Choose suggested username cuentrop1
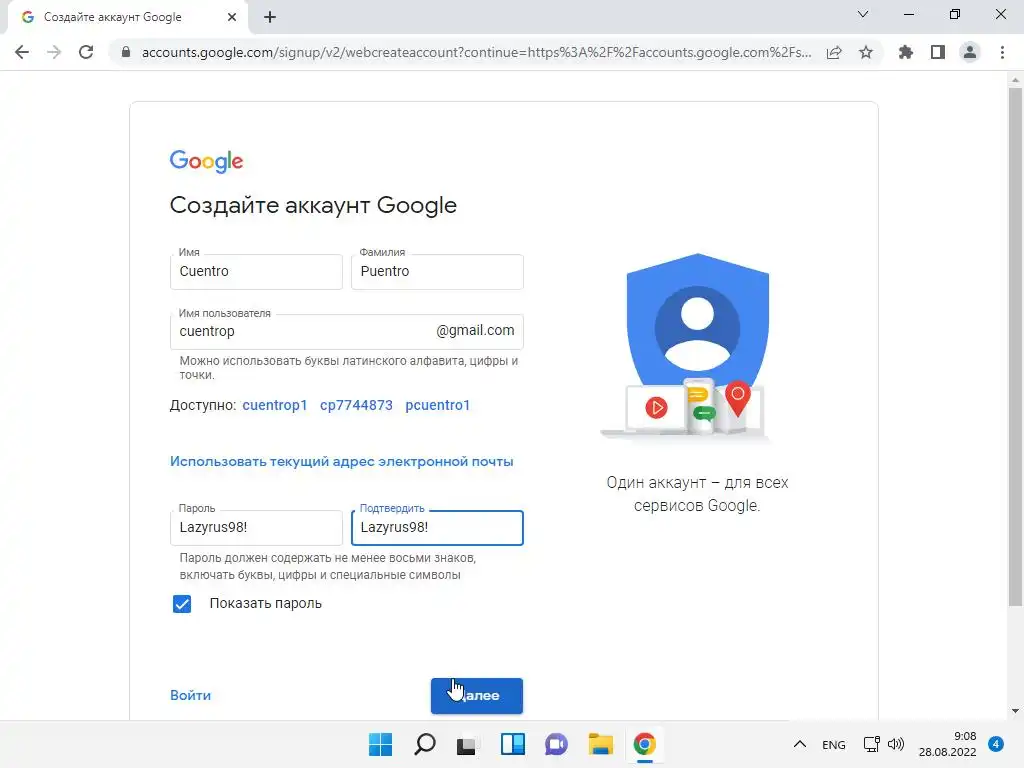Viewport: 1024px width, 768px height. (x=274, y=406)
